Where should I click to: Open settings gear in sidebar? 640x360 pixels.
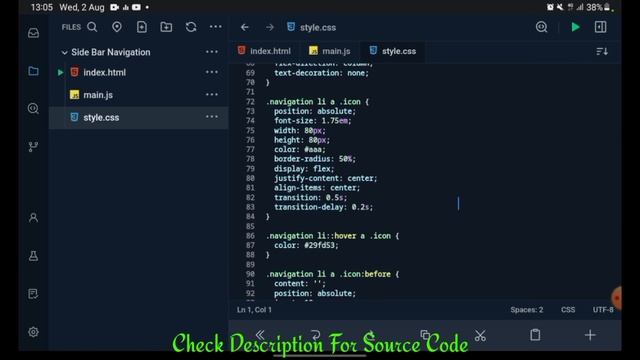(x=33, y=332)
